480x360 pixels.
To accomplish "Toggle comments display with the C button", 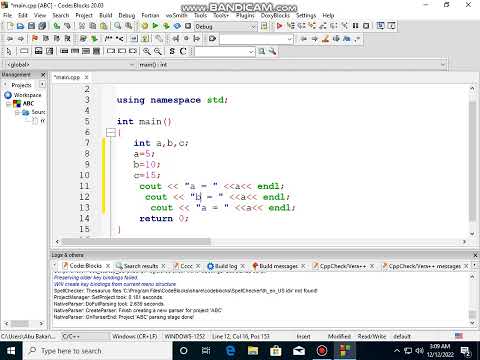I will (x=183, y=51).
